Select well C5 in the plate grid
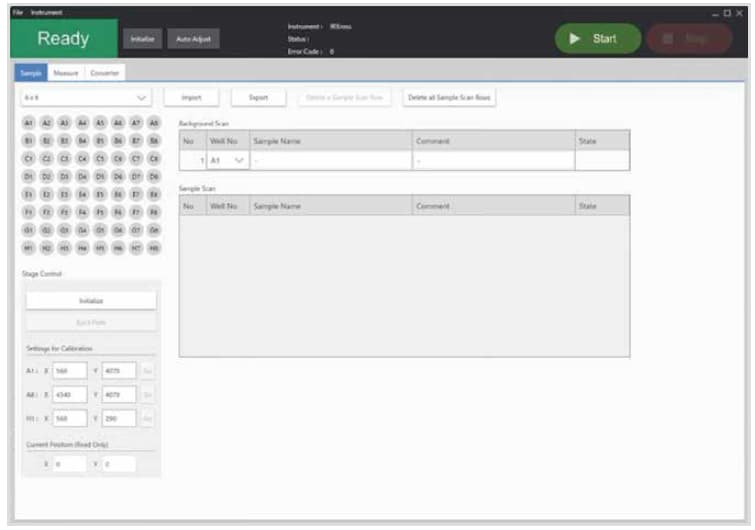 [x=100, y=158]
